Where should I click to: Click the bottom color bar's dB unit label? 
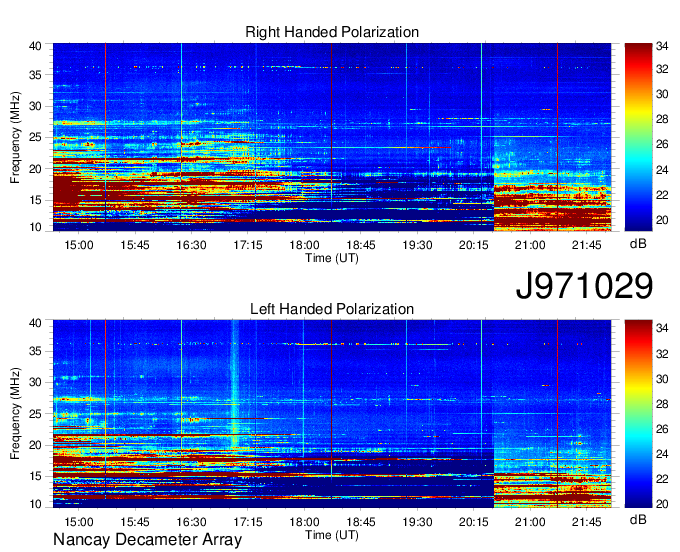coord(638,519)
